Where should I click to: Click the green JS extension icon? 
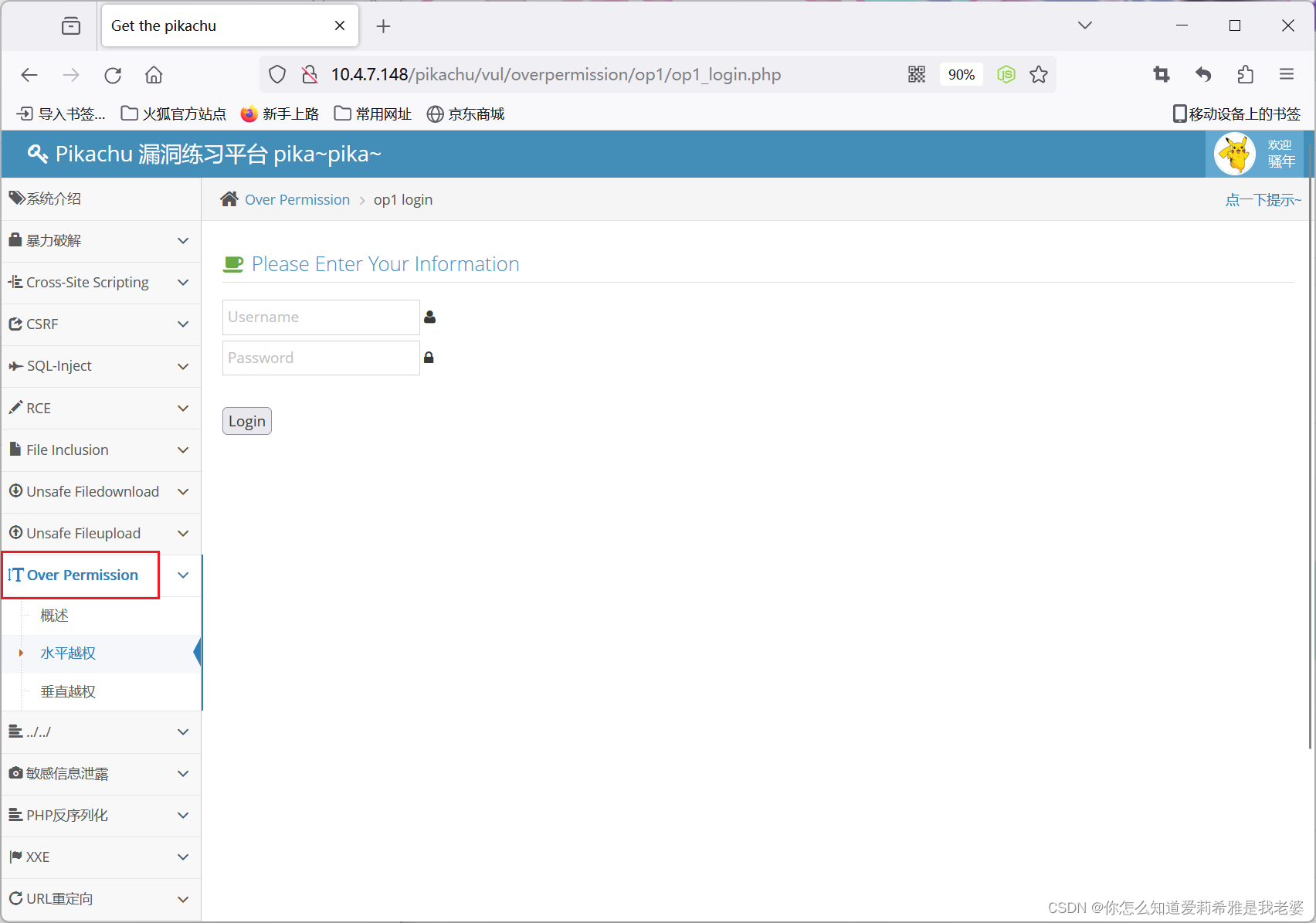1006,75
